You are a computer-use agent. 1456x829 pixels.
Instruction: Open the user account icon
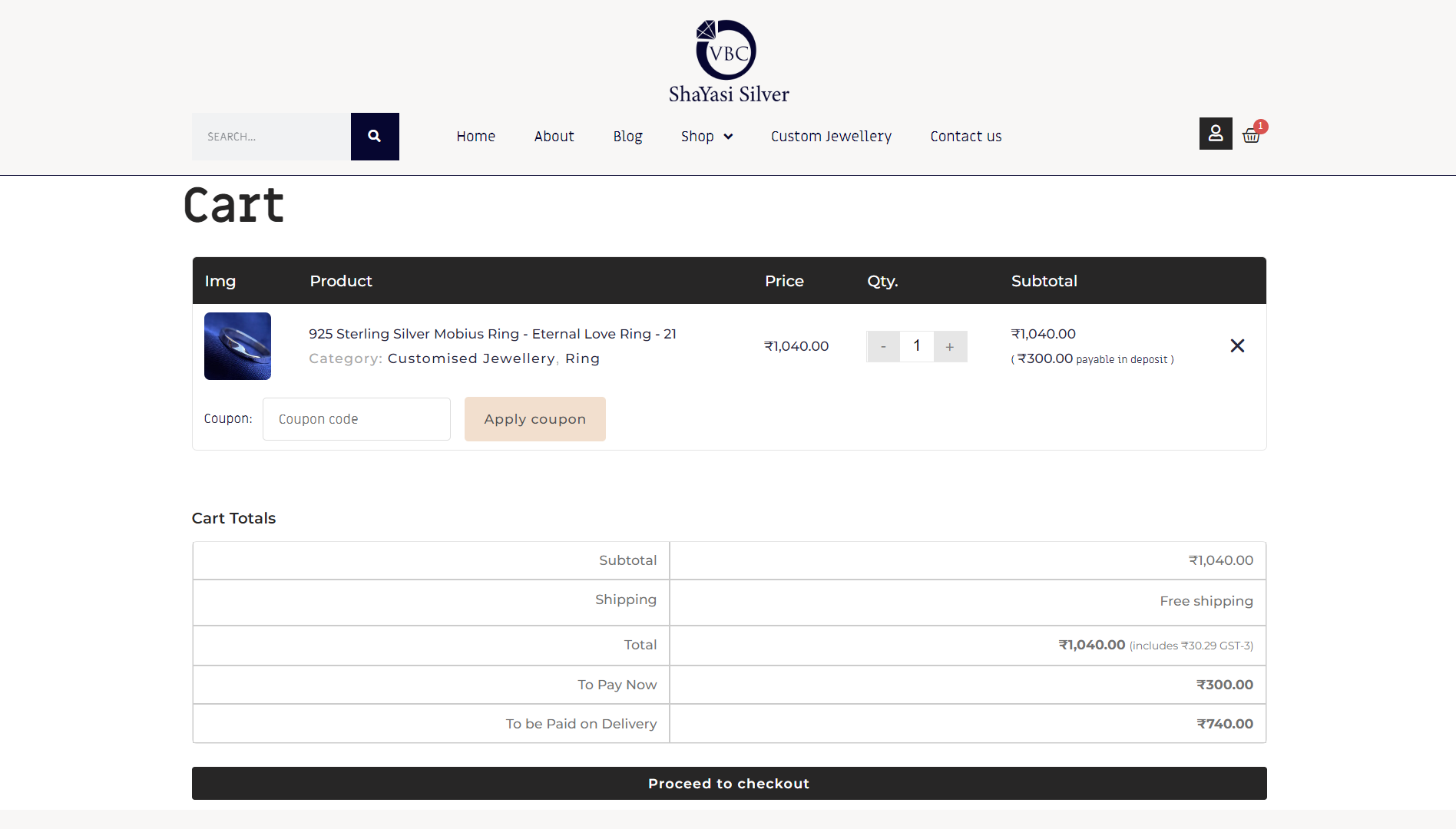tap(1215, 134)
